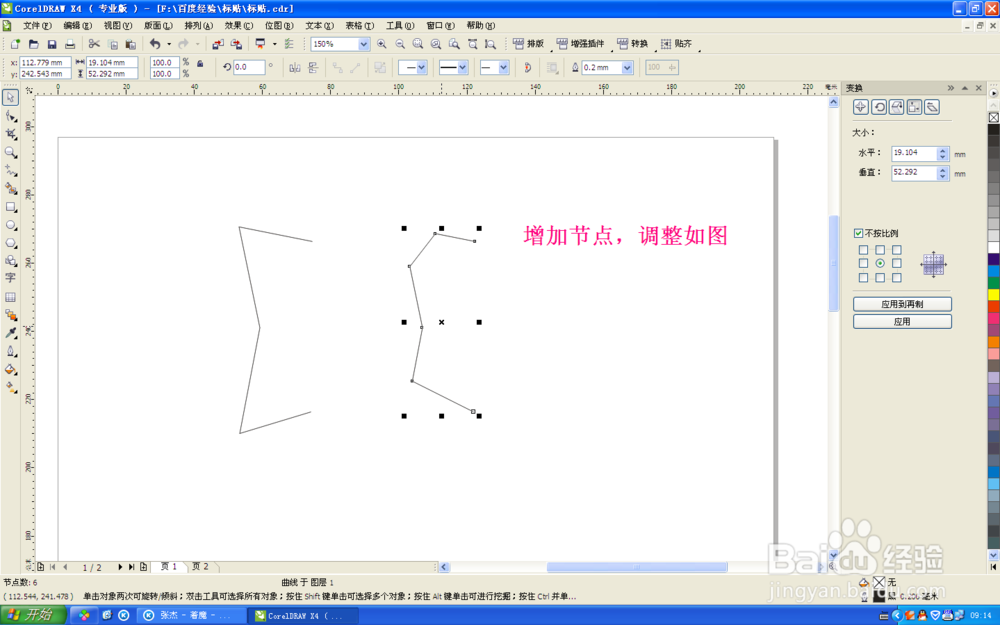Open the 150% zoom level dropdown

pyautogui.click(x=364, y=44)
